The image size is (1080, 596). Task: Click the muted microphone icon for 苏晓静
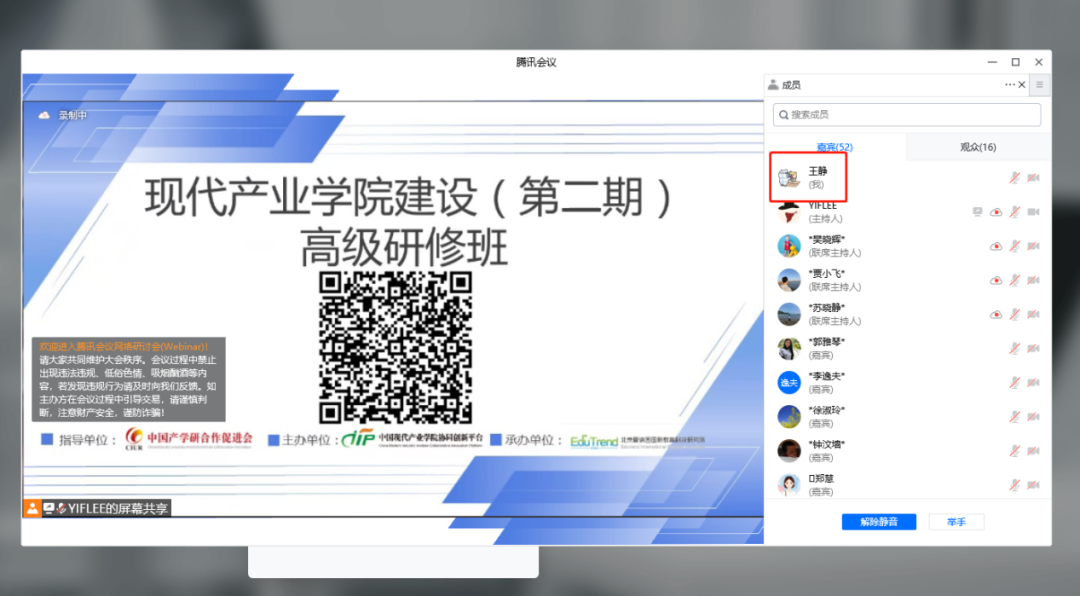click(x=1015, y=314)
